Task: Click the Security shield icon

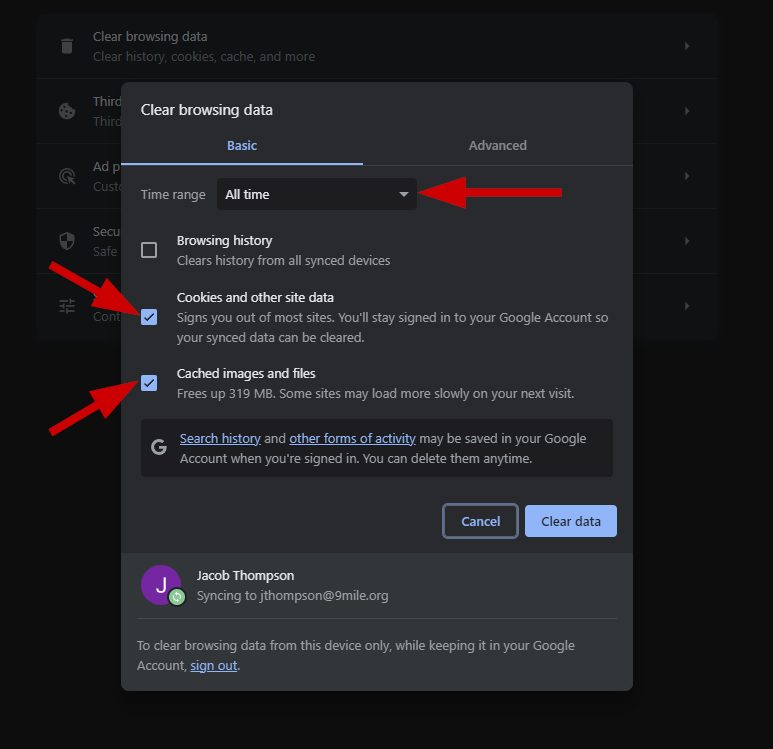Action: click(x=67, y=241)
